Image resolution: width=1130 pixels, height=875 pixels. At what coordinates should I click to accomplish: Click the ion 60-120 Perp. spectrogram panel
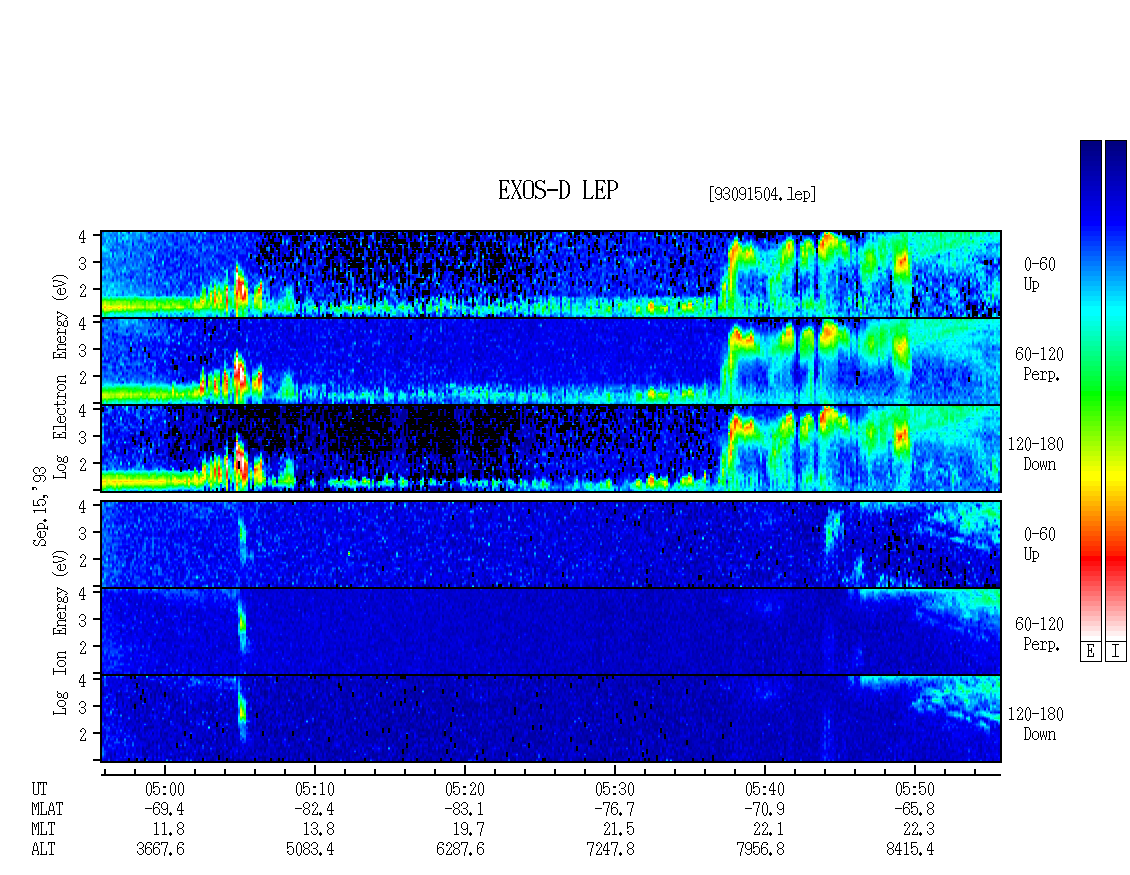(551, 631)
